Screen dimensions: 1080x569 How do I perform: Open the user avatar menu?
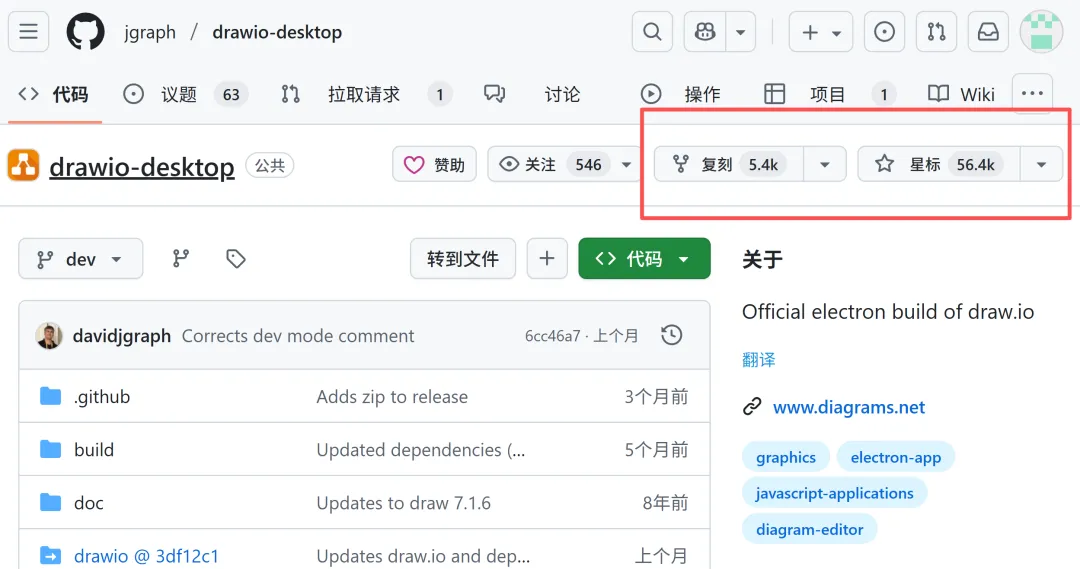tap(1041, 32)
